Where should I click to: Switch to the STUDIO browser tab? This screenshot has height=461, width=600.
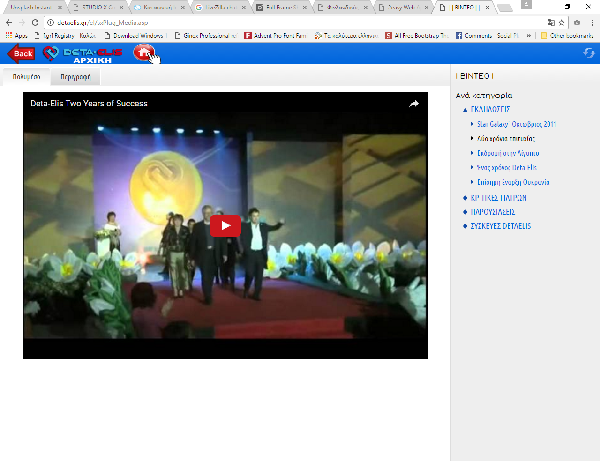tap(98, 7)
